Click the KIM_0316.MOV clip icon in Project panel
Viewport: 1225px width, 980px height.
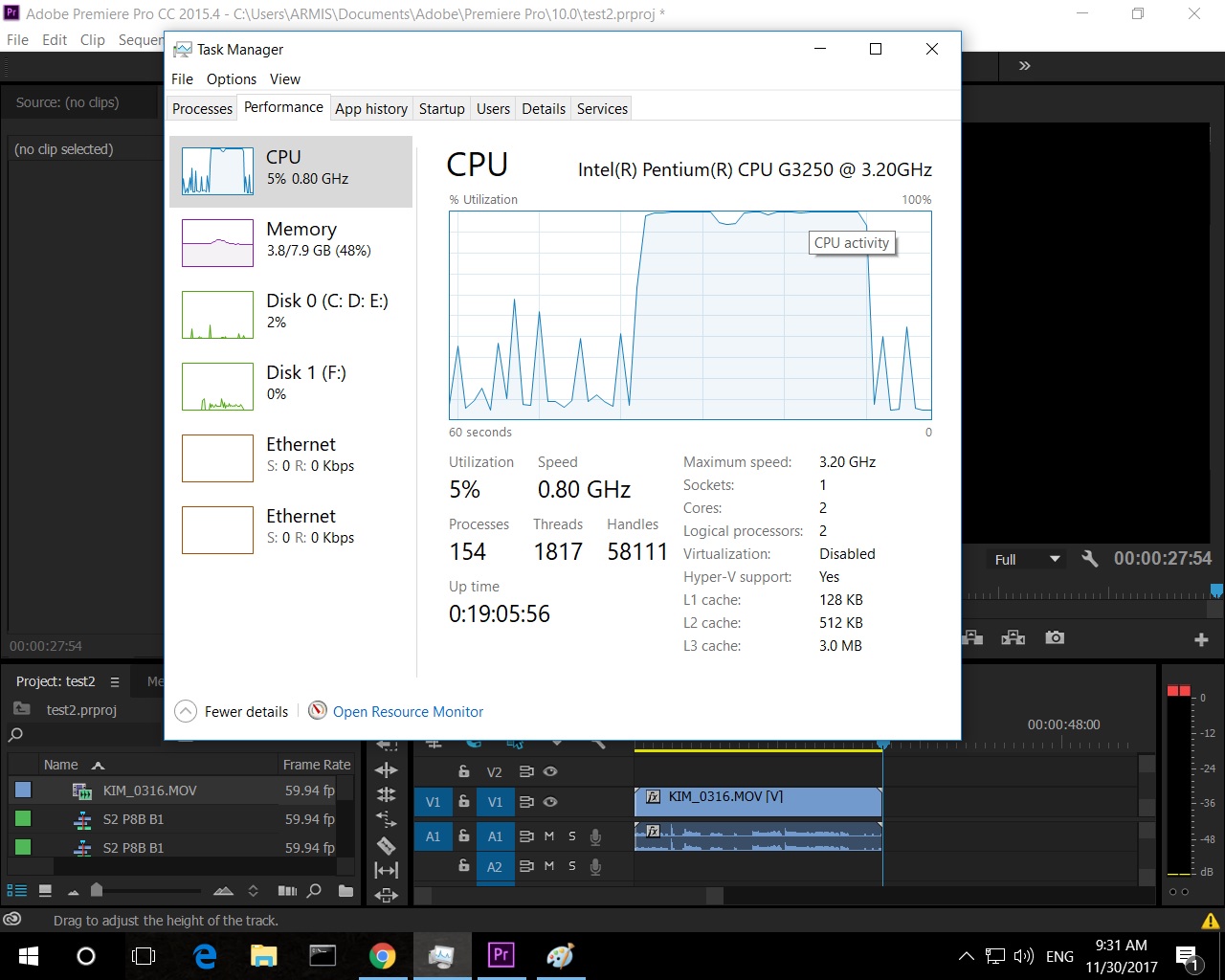click(82, 791)
